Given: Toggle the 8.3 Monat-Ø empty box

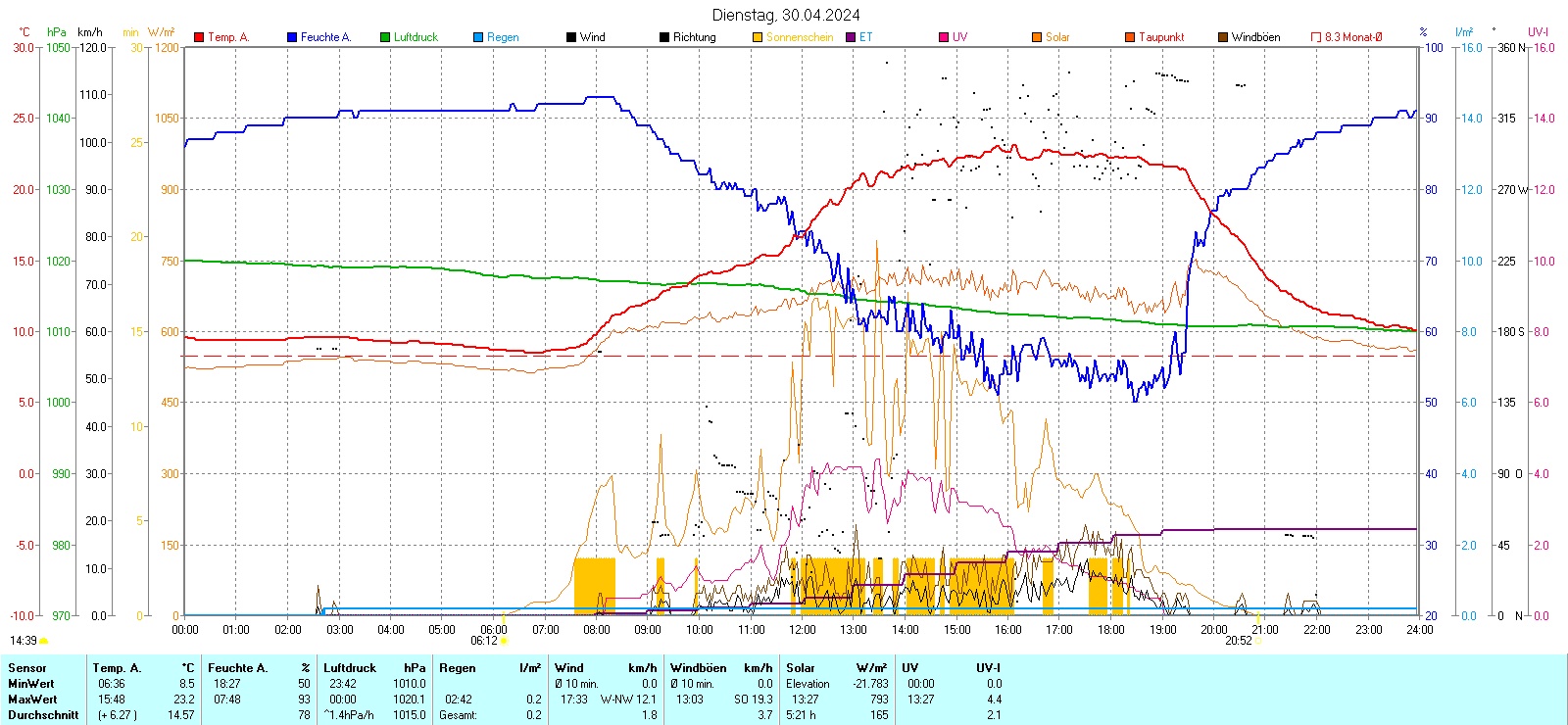Looking at the screenshot, I should (1316, 37).
